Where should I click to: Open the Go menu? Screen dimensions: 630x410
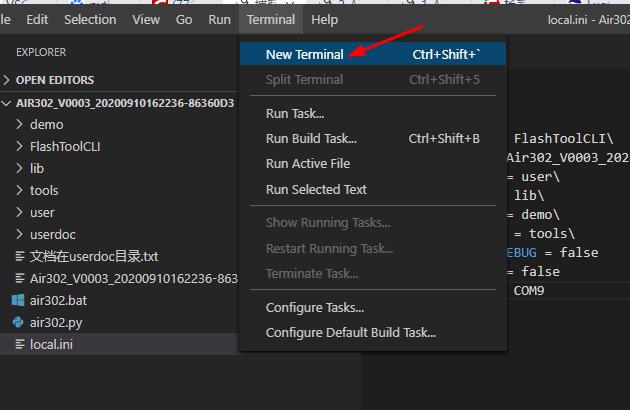coord(184,19)
